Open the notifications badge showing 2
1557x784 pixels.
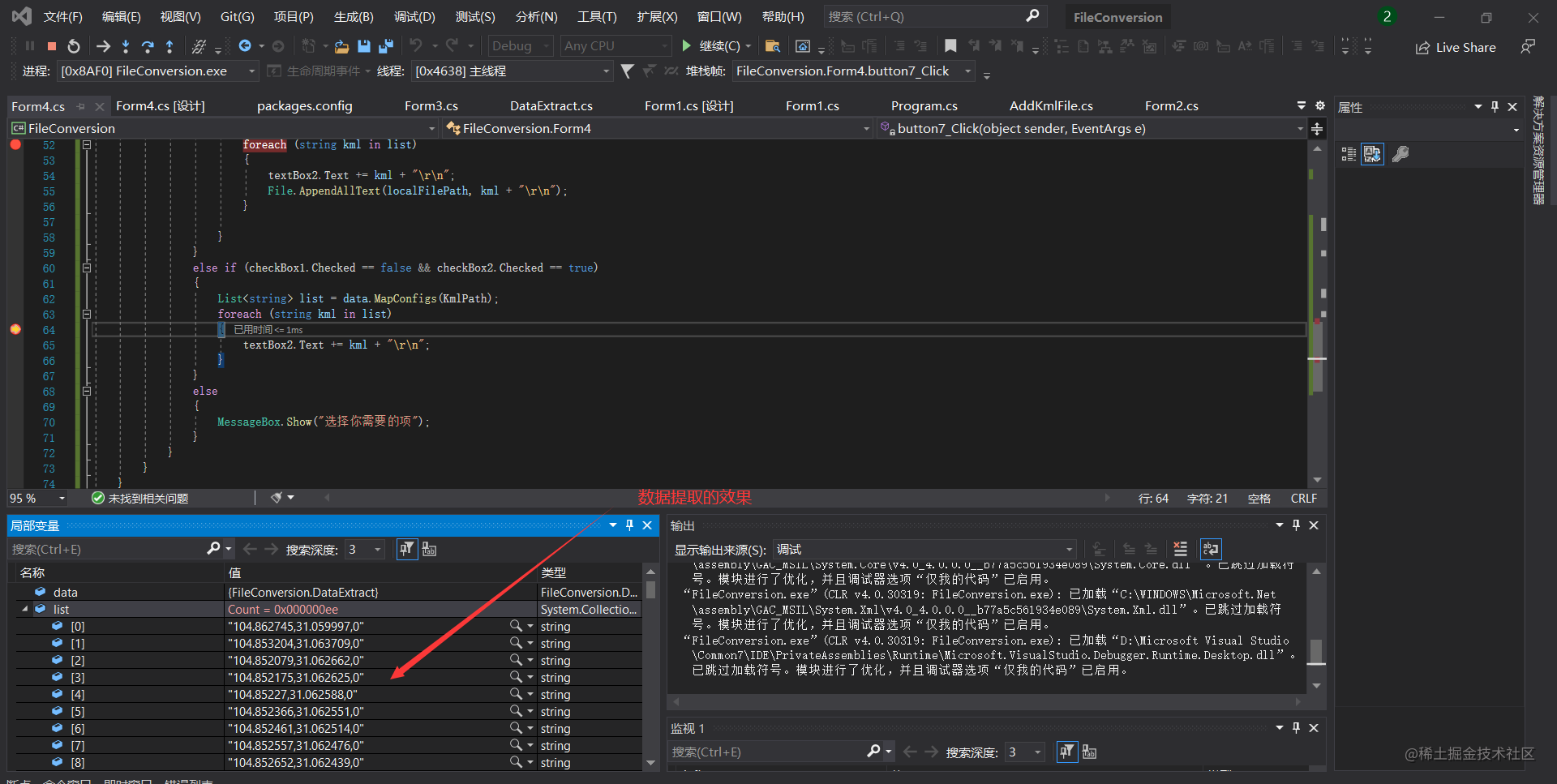[x=1387, y=16]
